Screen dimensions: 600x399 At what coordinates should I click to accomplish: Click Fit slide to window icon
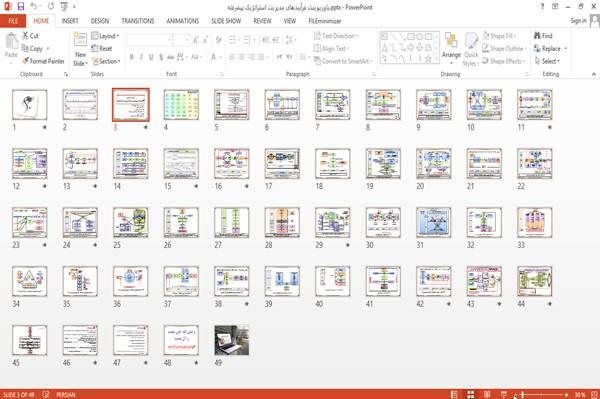point(594,394)
